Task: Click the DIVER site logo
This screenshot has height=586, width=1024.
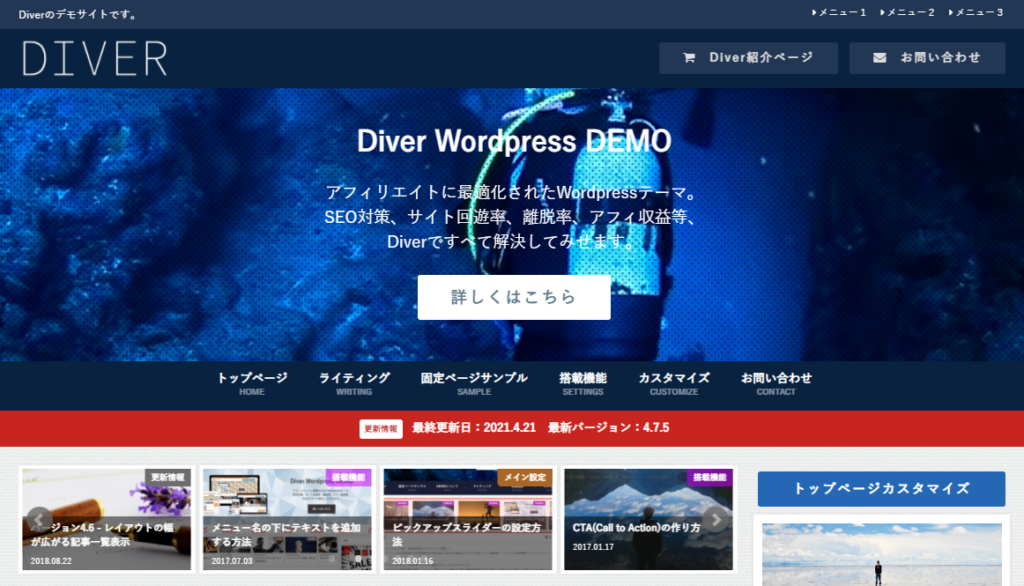Action: click(95, 58)
